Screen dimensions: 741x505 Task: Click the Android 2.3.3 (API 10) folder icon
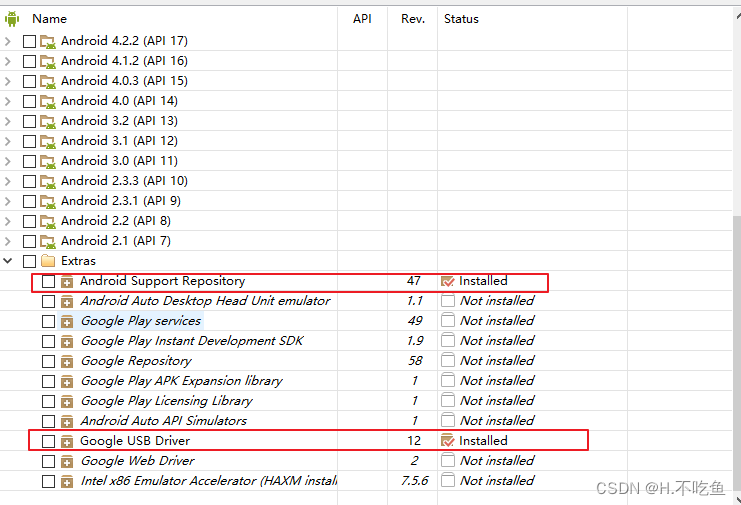click(x=48, y=181)
